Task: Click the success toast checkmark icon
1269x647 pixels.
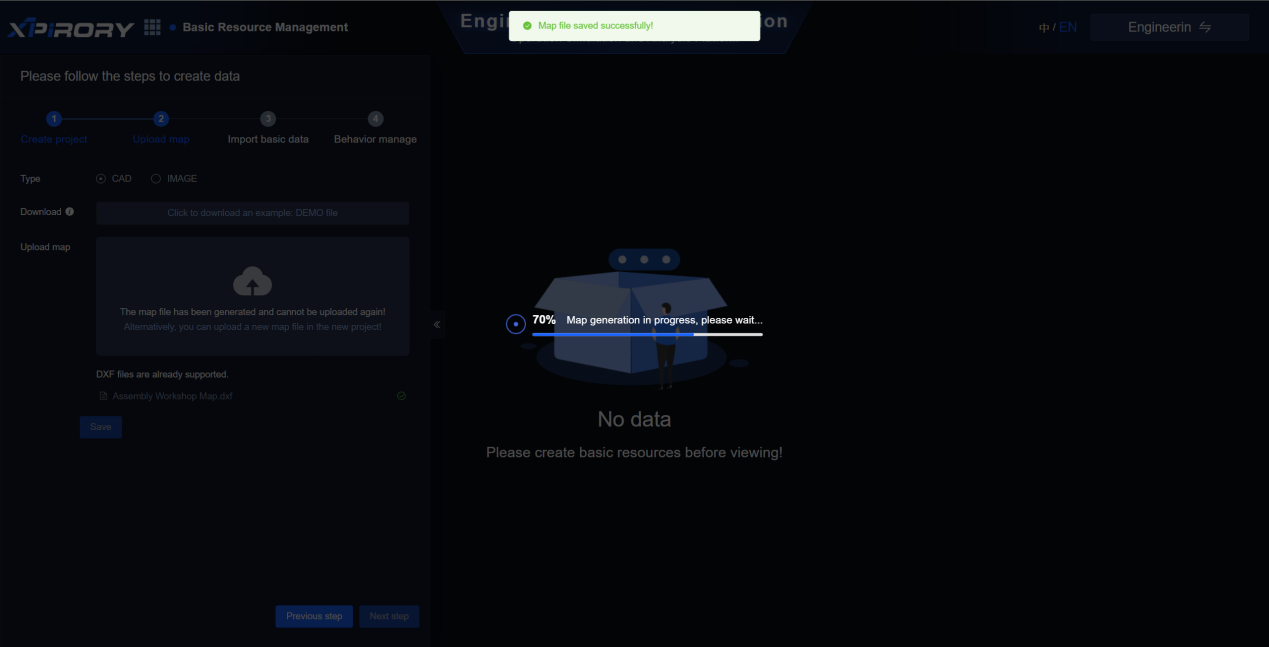Action: pos(527,26)
